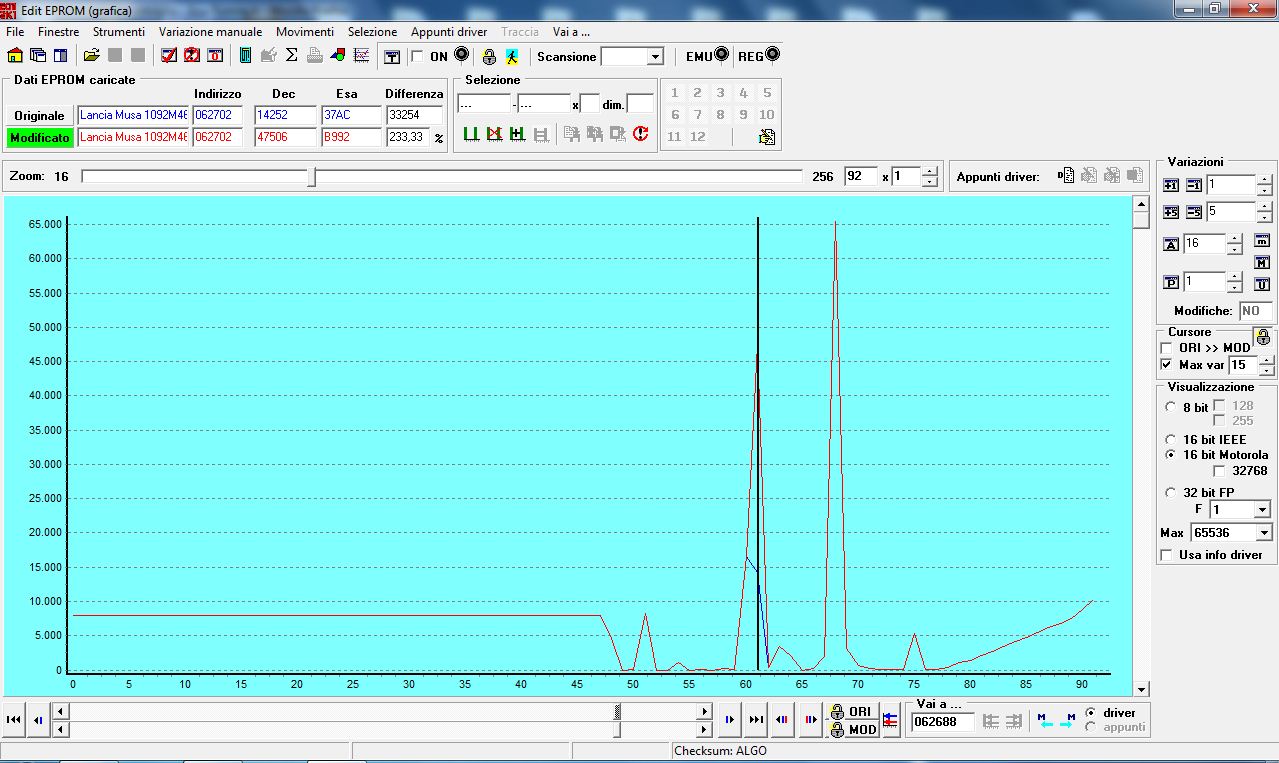
Task: Click the minus 1 variation icon
Action: pos(1194,185)
